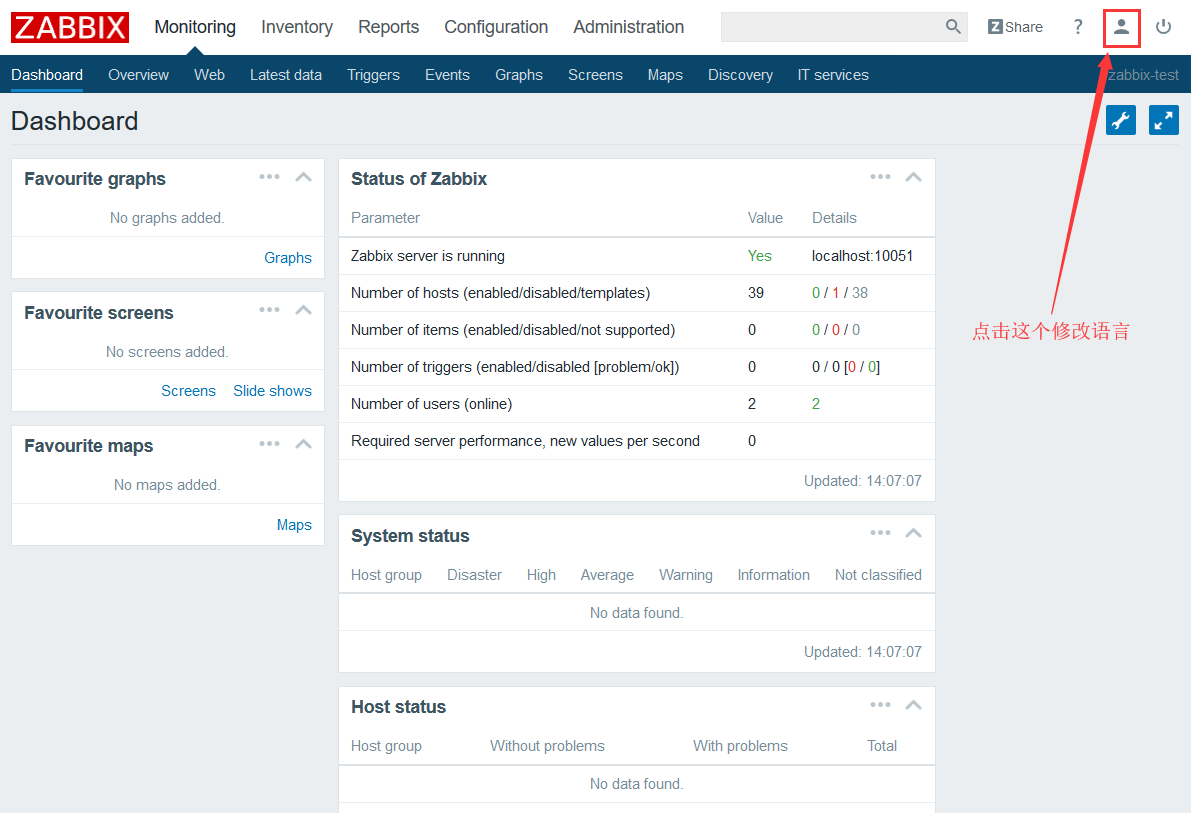The width and height of the screenshot is (1192, 813).
Task: Open the Inventory main menu
Action: (x=296, y=27)
